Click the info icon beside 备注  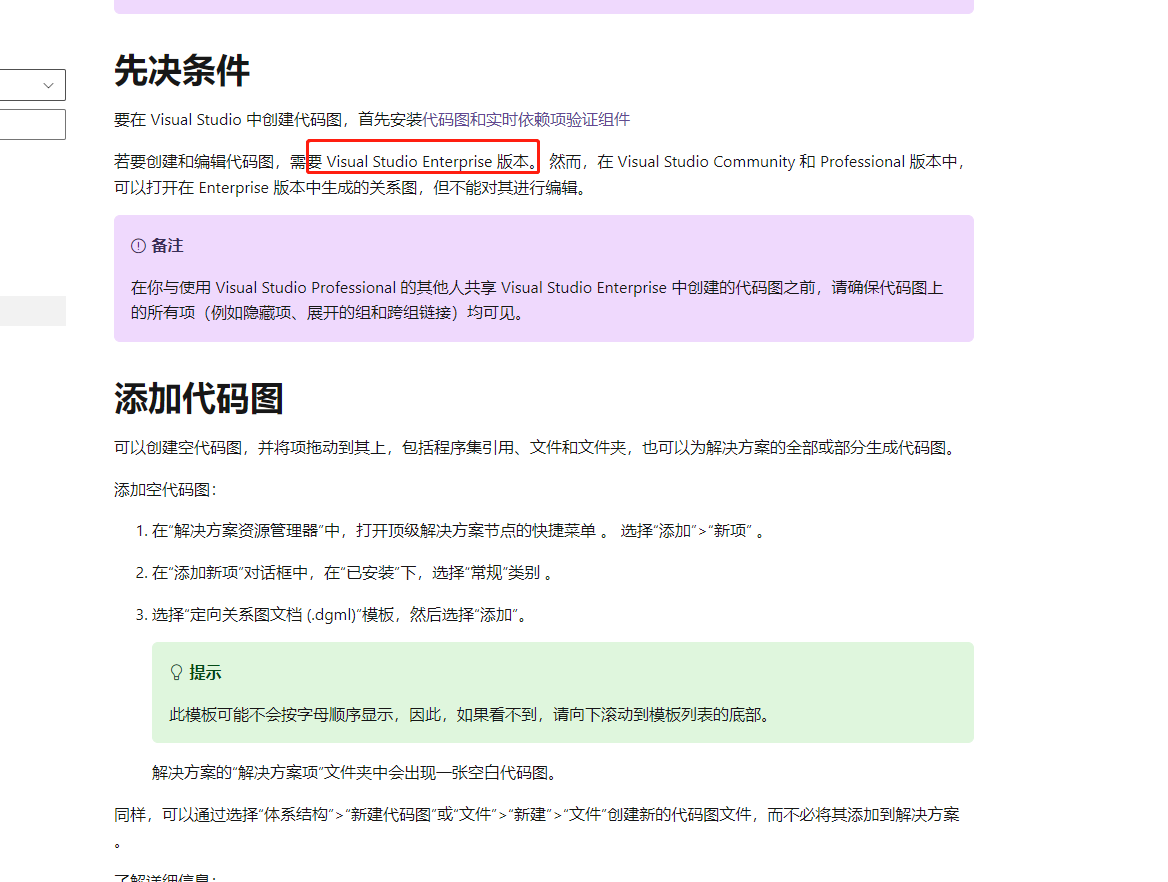[x=138, y=246]
